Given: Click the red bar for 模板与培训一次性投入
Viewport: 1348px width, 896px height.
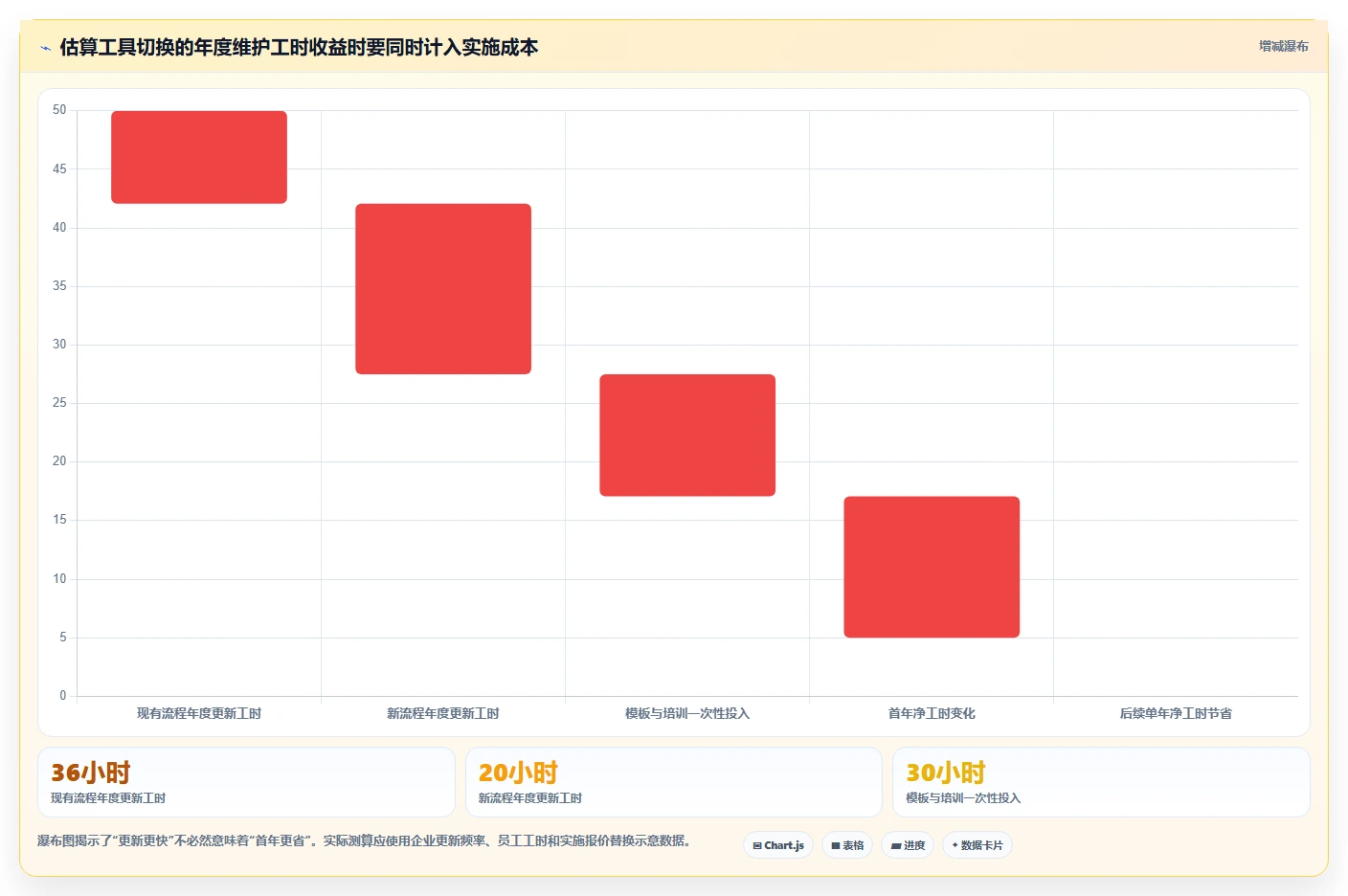Looking at the screenshot, I should [x=687, y=436].
